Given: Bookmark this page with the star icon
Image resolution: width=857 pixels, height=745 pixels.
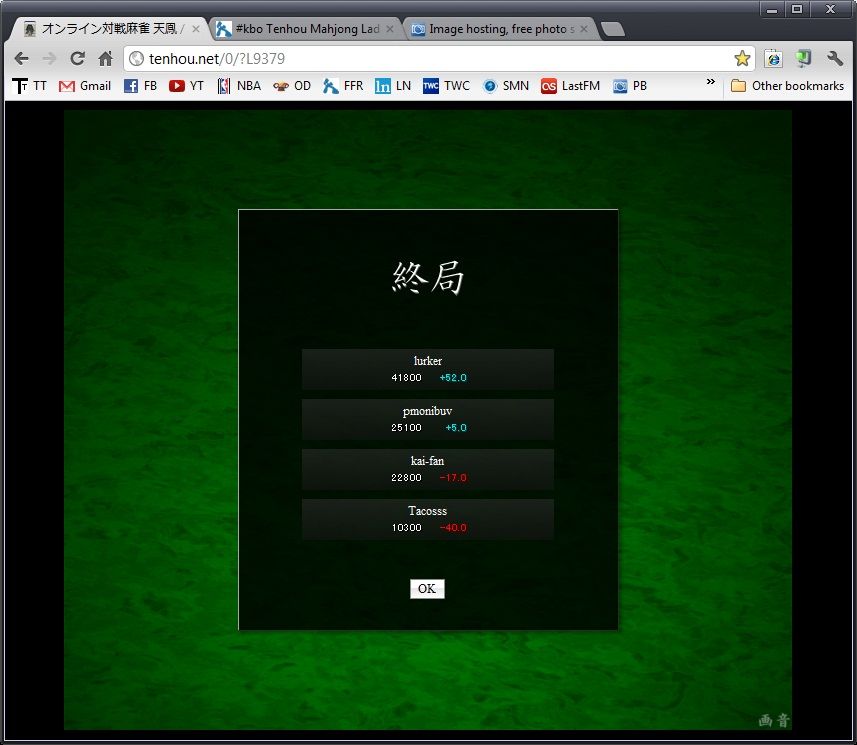Looking at the screenshot, I should point(742,58).
